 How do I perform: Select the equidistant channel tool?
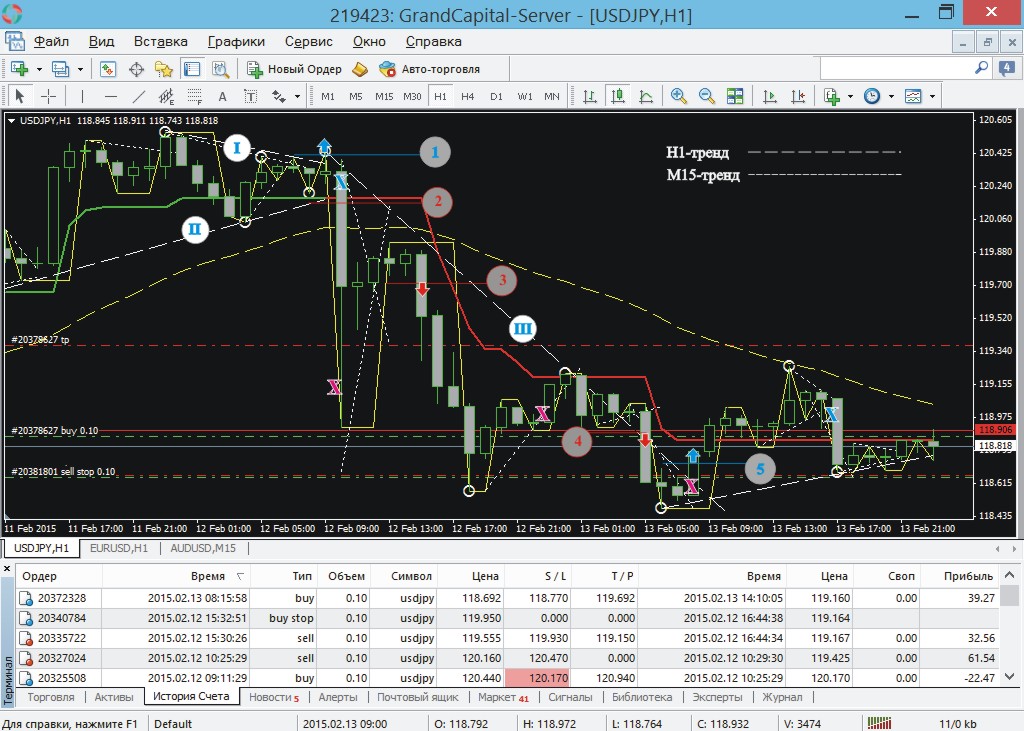(x=167, y=97)
